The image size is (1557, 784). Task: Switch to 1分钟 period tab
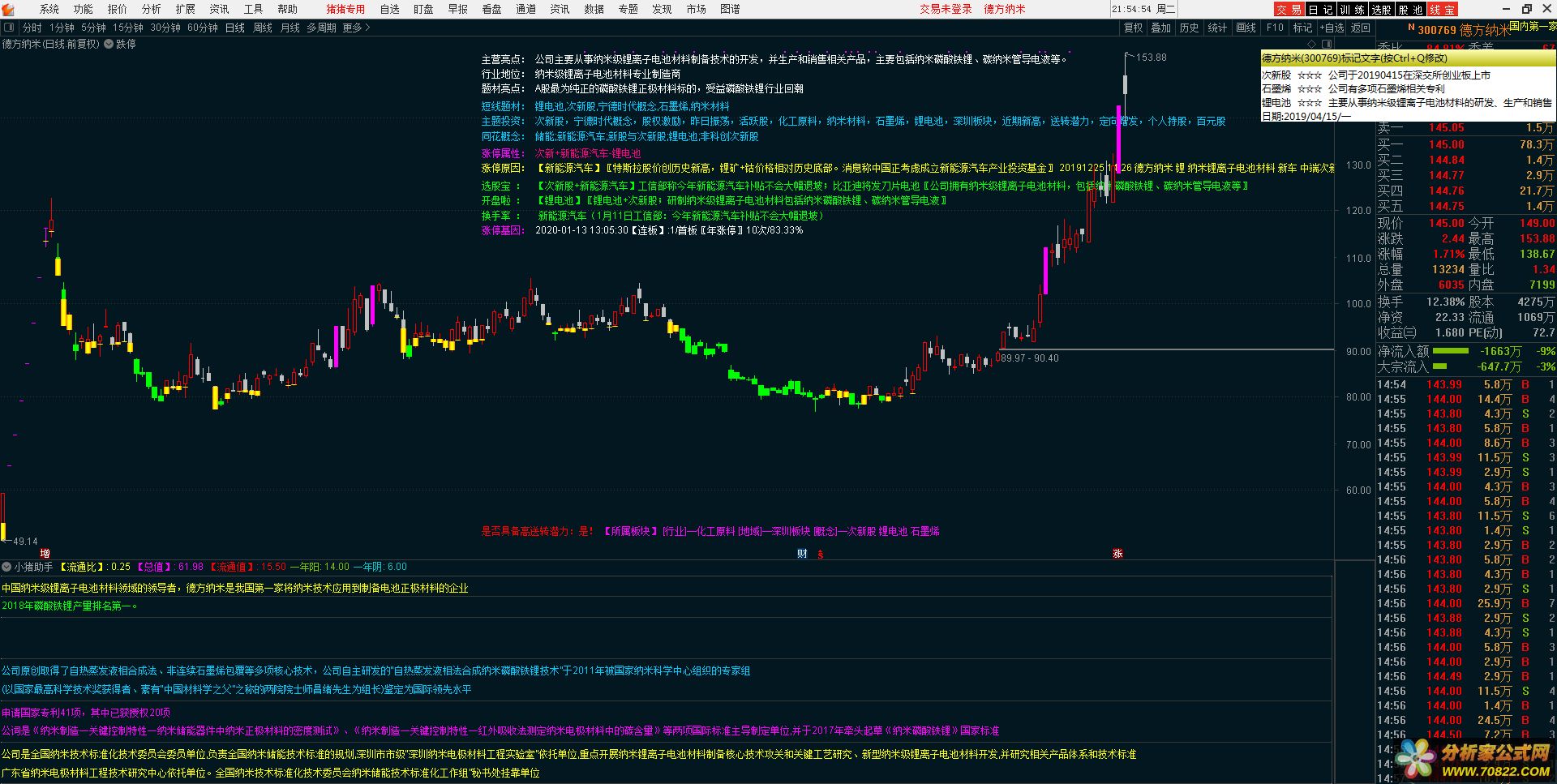pyautogui.click(x=62, y=28)
